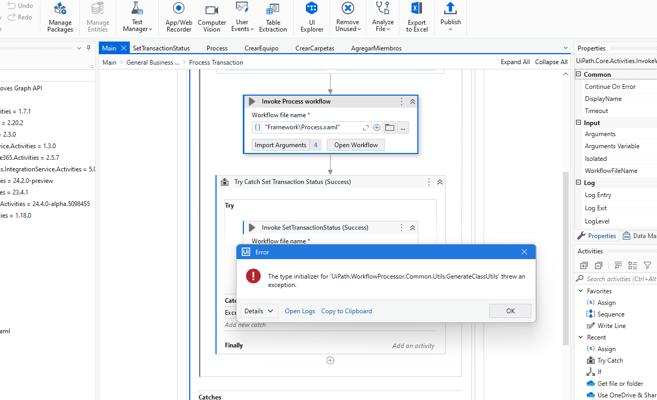657x400 pixels.
Task: Collapse the Input properties section
Action: click(x=580, y=123)
